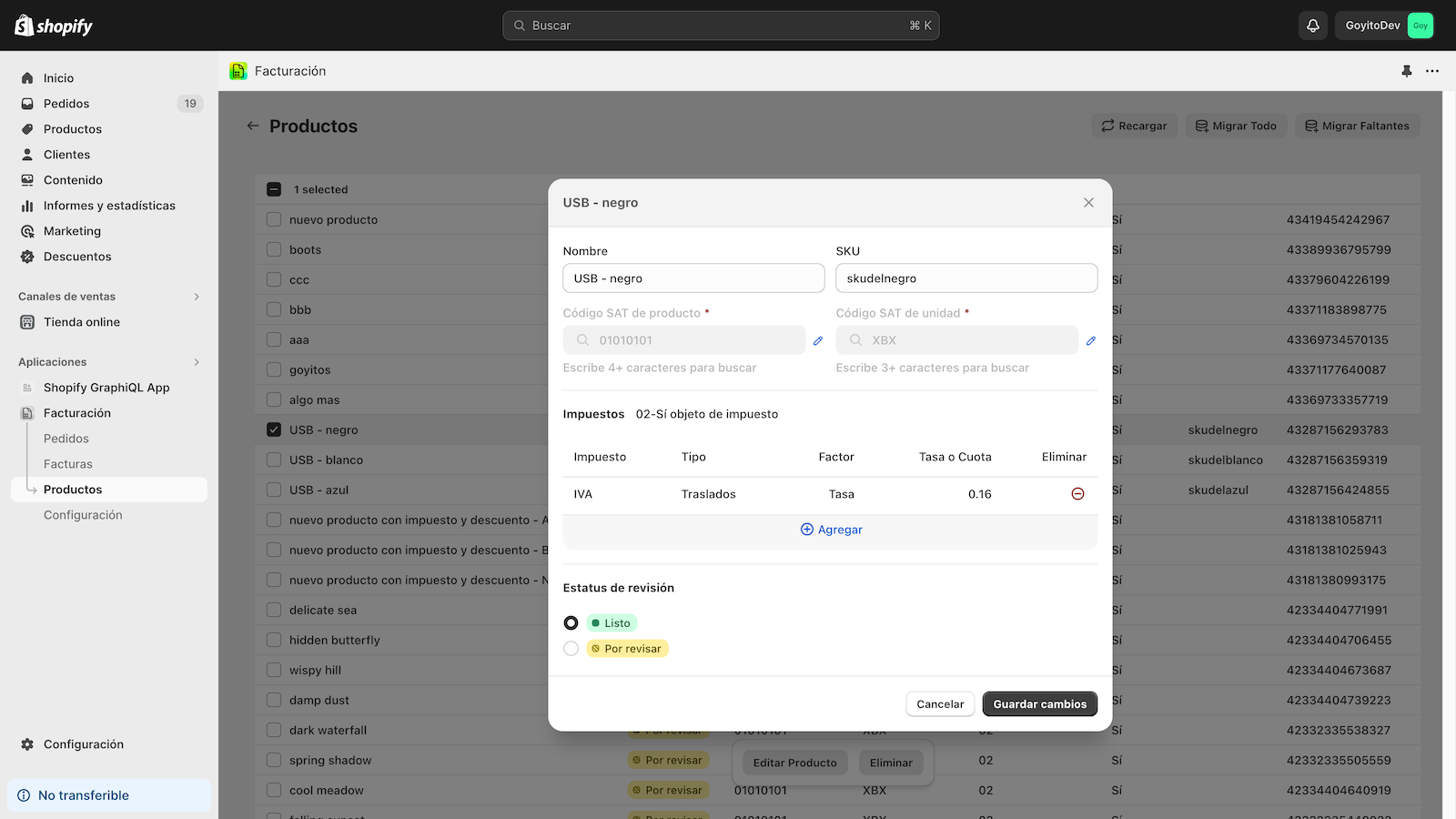Uncheck the USB - negro row checkbox

coord(274,430)
